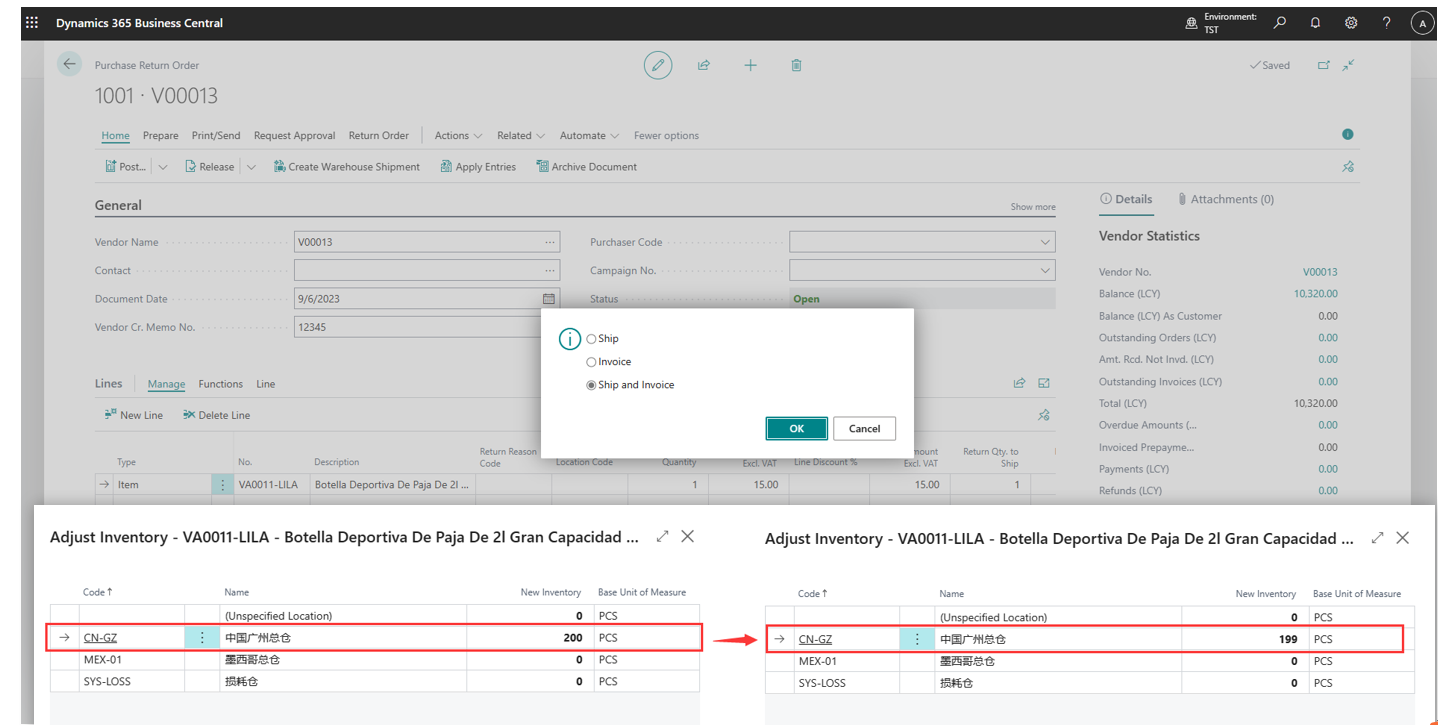Select Ship and Invoice radio option
This screenshot has width=1438, height=725.
click(591, 385)
